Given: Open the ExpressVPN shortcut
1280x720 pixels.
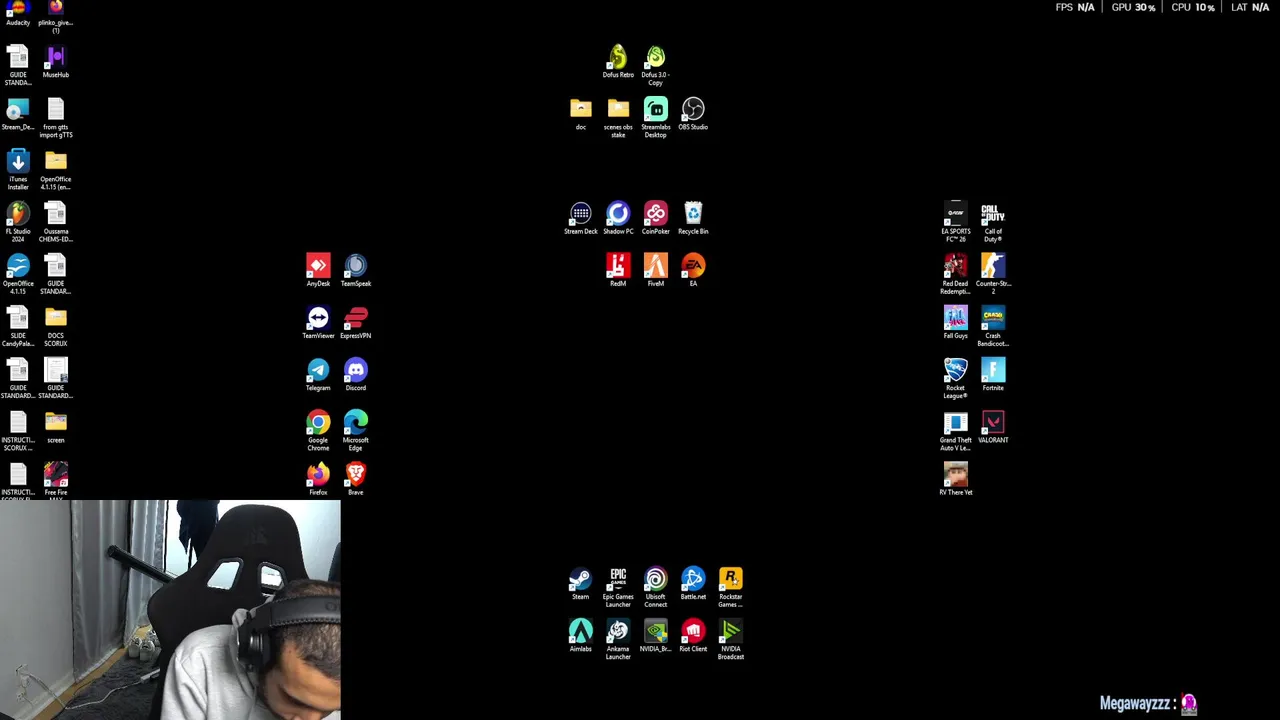Looking at the screenshot, I should click(x=356, y=323).
